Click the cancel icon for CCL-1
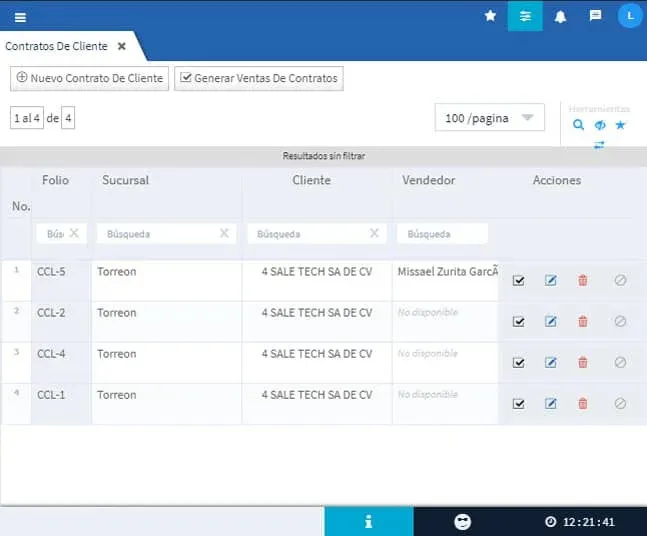 point(620,404)
